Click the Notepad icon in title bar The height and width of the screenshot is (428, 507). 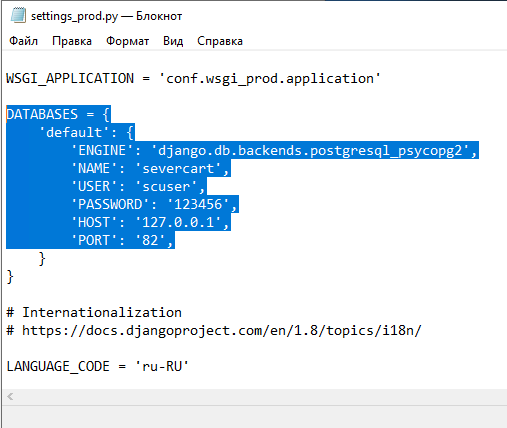click(x=18, y=15)
